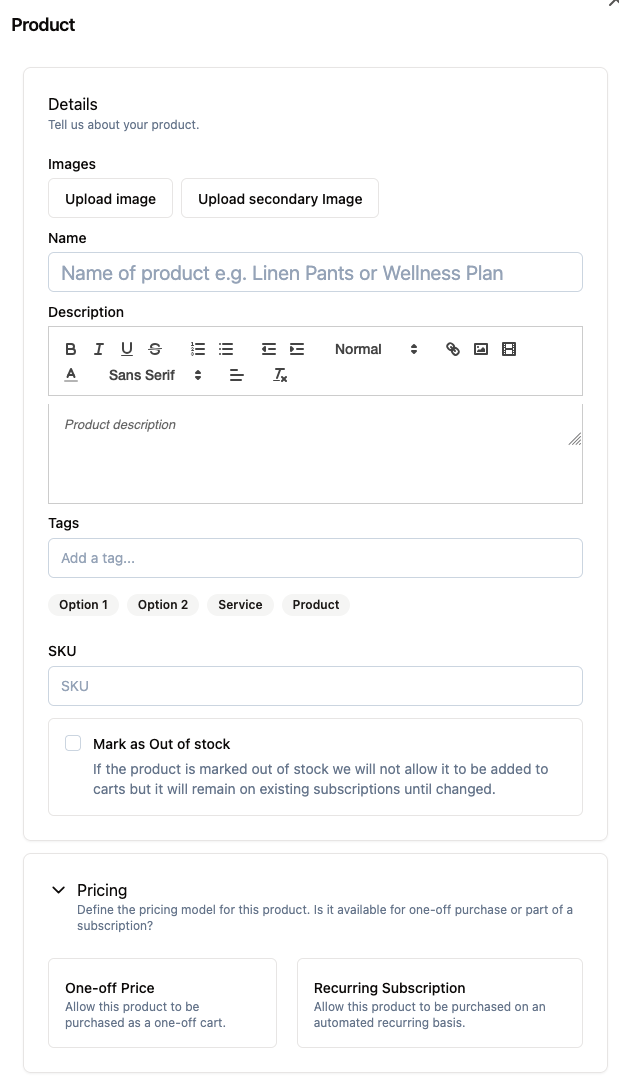Click the Upload secondary Image button
Image resolution: width=619 pixels, height=1078 pixels.
(x=280, y=198)
